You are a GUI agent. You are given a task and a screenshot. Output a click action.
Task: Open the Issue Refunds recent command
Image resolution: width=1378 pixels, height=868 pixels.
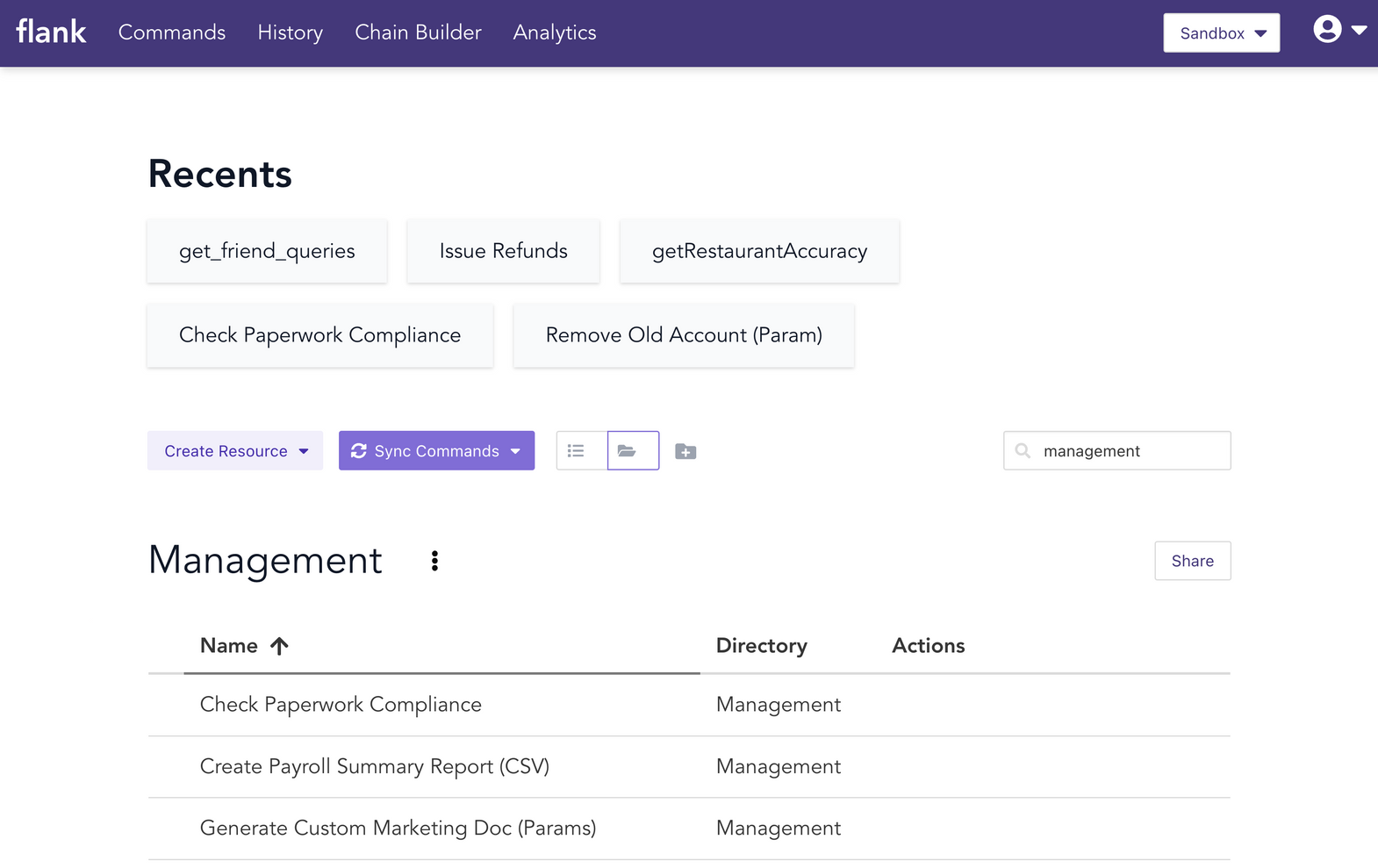(x=503, y=251)
